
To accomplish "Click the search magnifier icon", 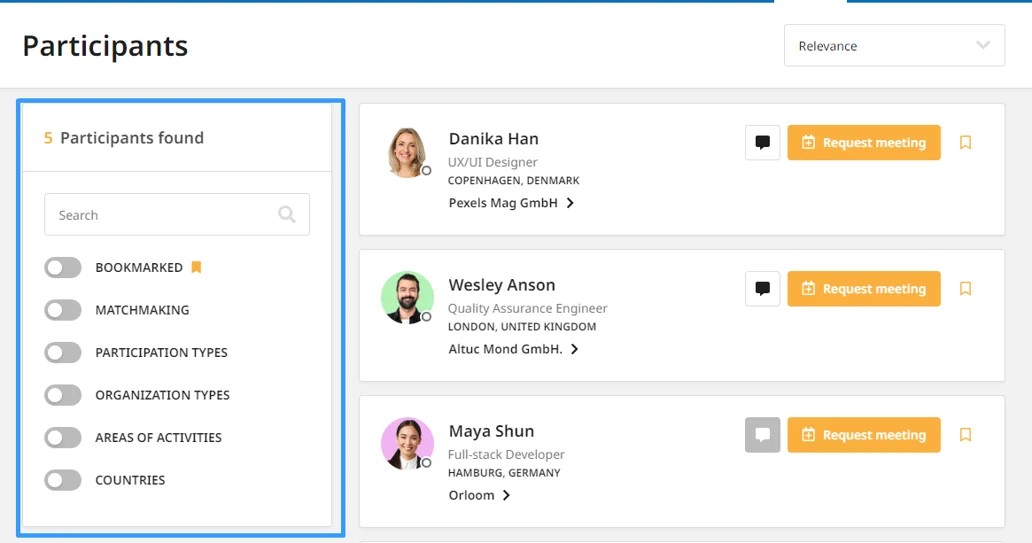I will point(287,214).
